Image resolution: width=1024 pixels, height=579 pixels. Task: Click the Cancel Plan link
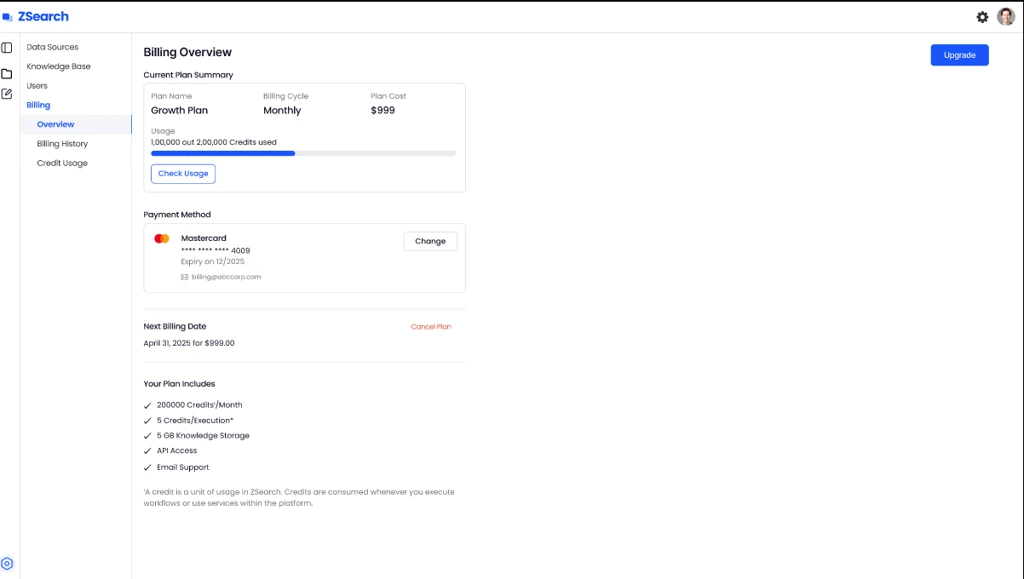431,327
